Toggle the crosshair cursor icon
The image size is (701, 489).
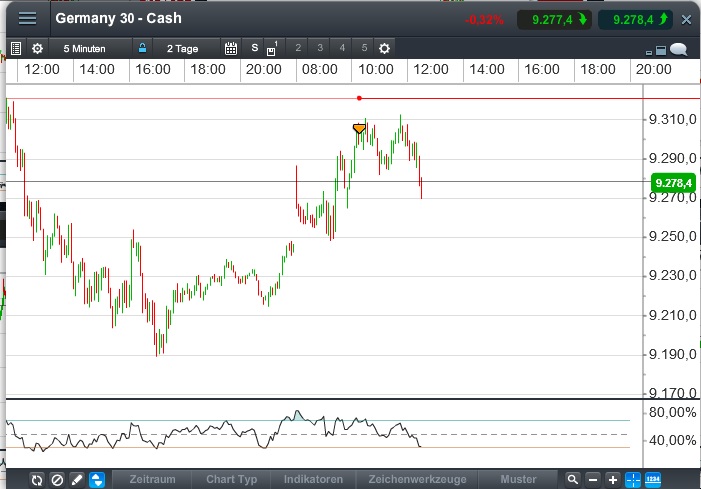pos(633,480)
